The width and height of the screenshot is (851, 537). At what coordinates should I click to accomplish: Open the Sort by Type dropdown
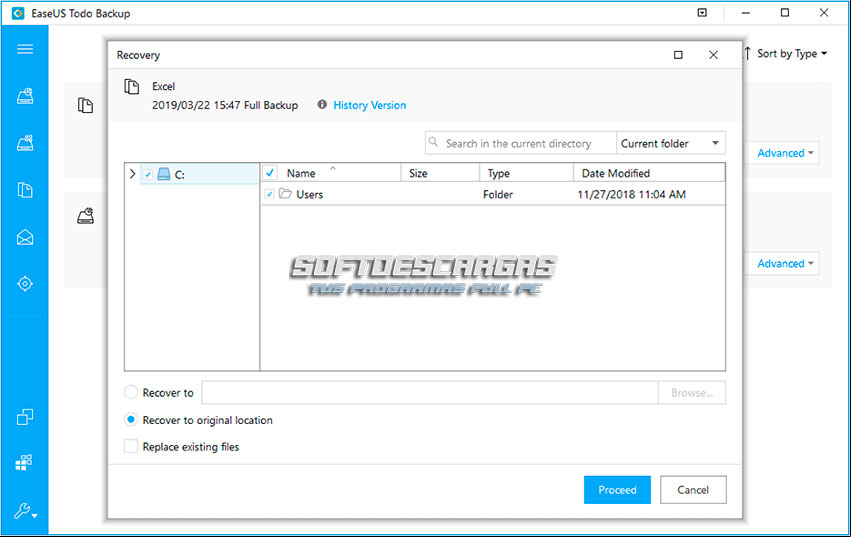[x=792, y=53]
